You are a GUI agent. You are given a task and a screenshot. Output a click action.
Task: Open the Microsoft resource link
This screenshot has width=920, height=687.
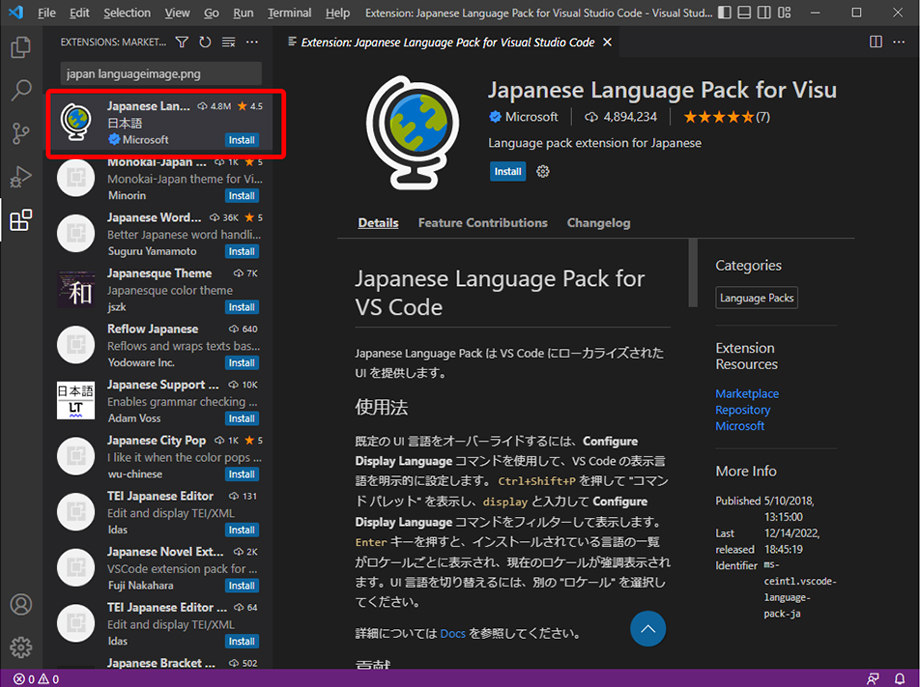click(x=739, y=426)
